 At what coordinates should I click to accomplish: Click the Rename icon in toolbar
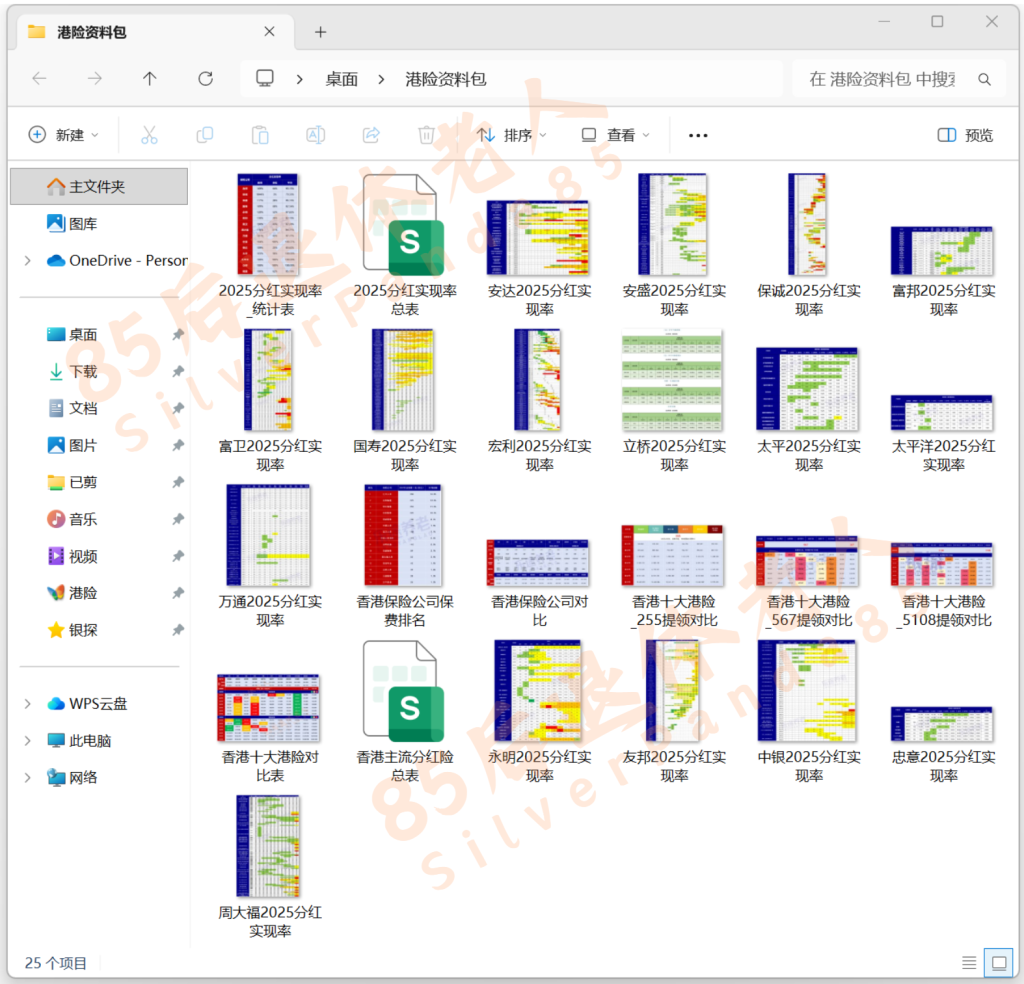[x=315, y=135]
